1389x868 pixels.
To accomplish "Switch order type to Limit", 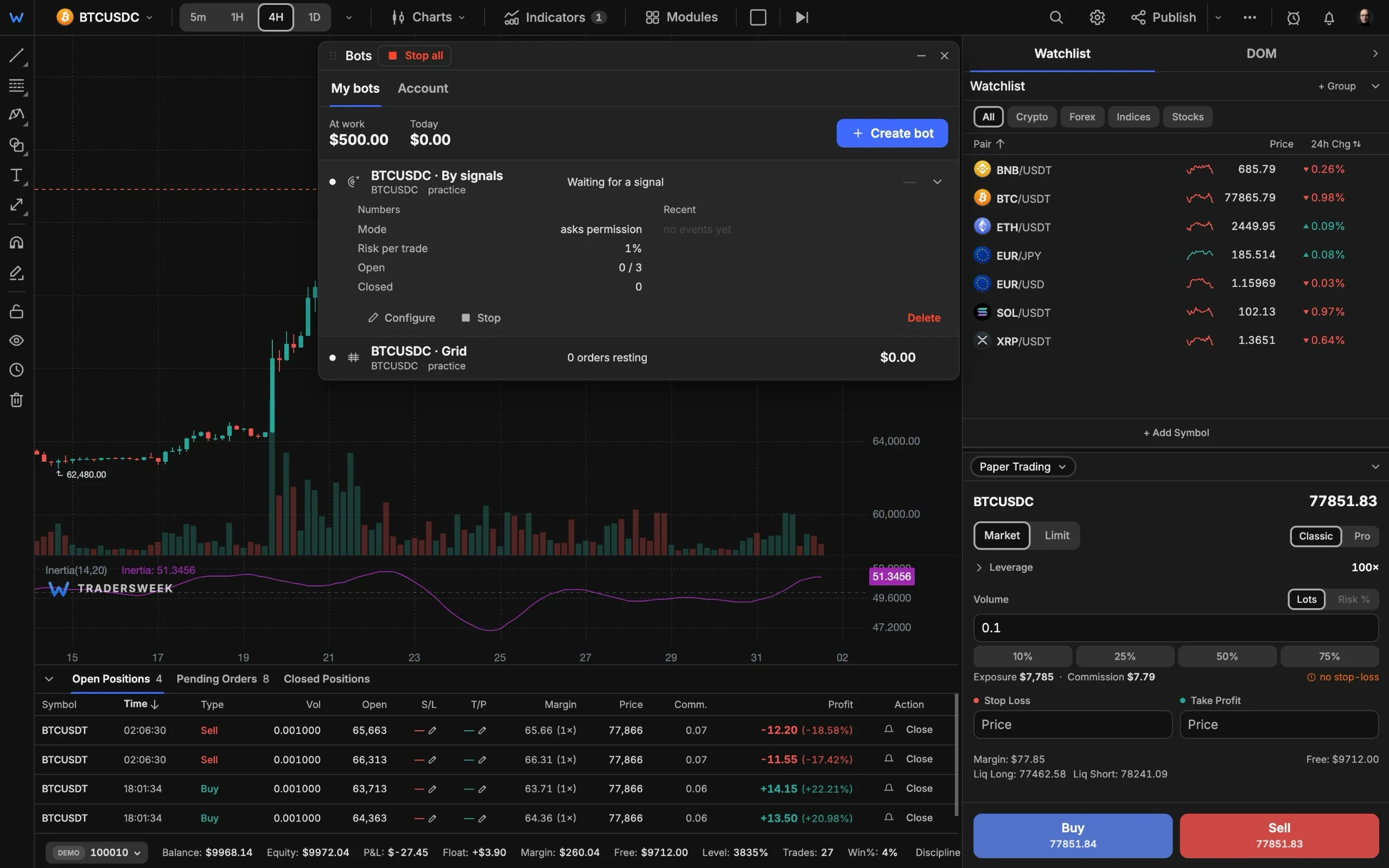I will pos(1057,535).
